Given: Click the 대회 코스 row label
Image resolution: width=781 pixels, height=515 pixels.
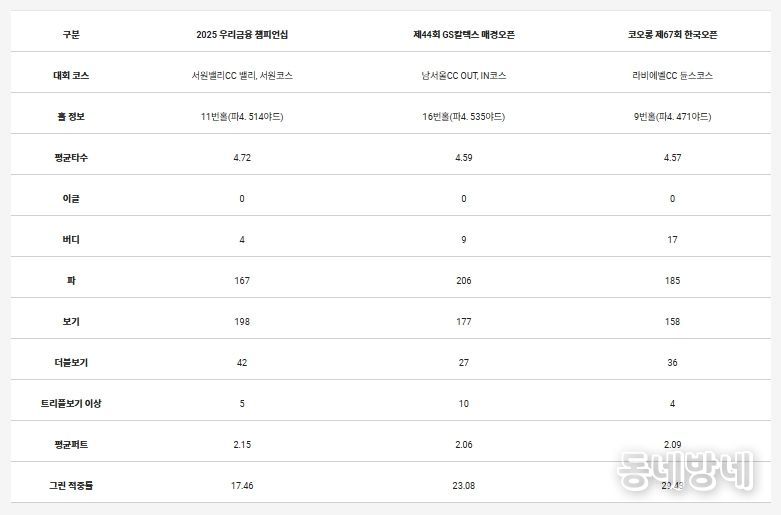Looking at the screenshot, I should (x=70, y=75).
